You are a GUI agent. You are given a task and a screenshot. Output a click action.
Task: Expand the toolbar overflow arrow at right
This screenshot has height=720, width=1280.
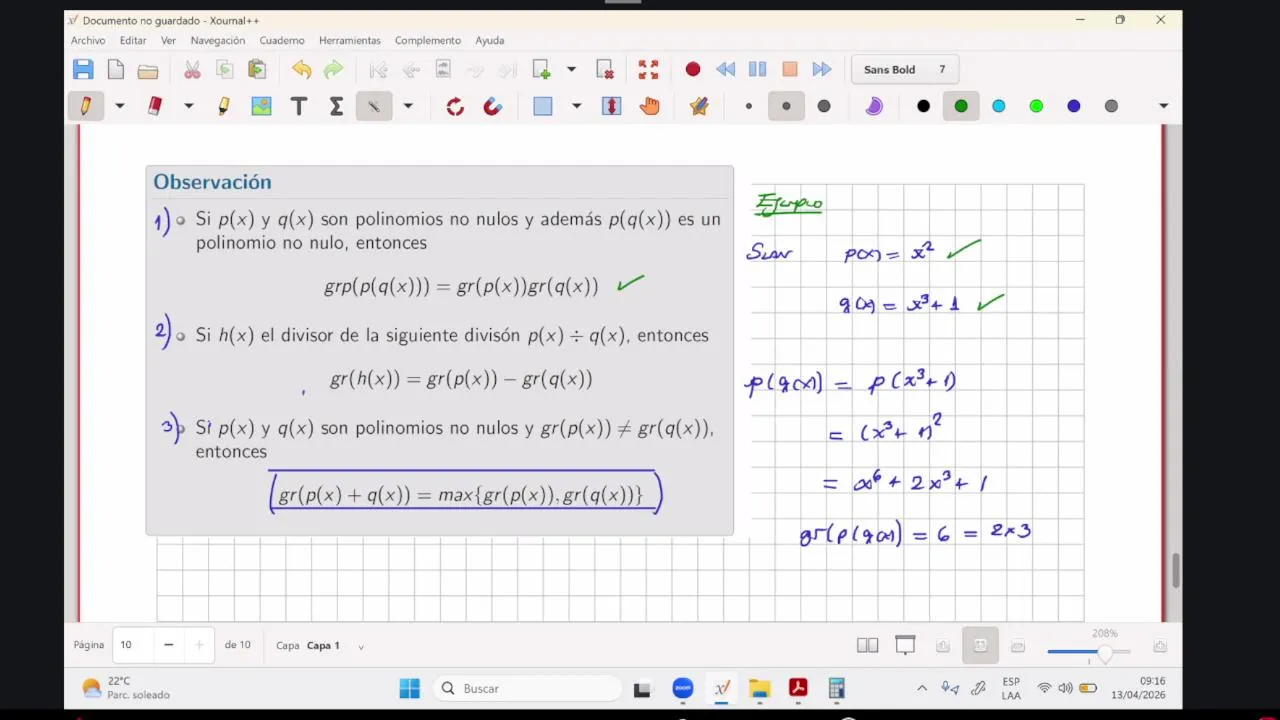[x=1163, y=106]
